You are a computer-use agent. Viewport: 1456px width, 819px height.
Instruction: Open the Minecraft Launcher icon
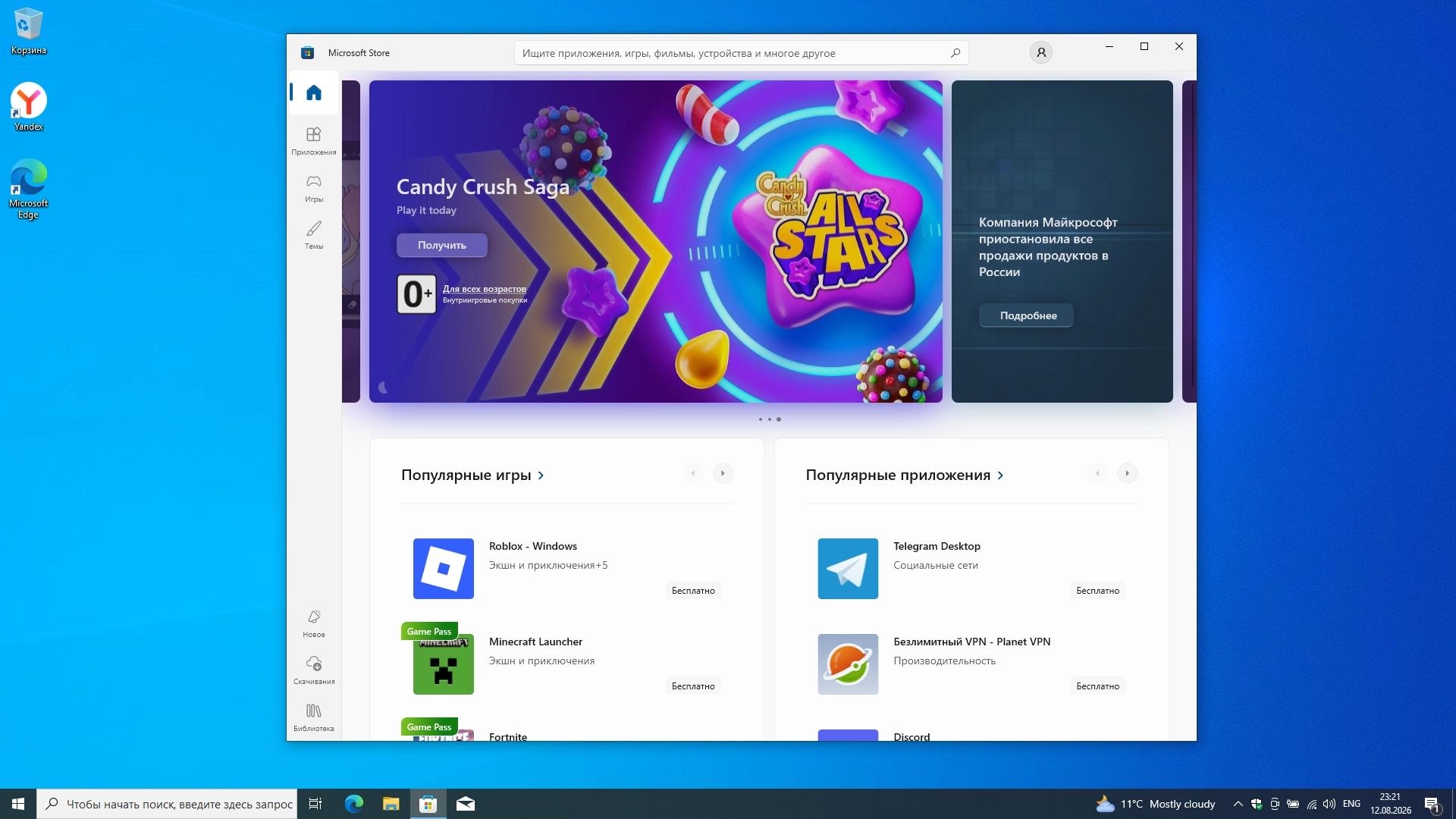(444, 664)
